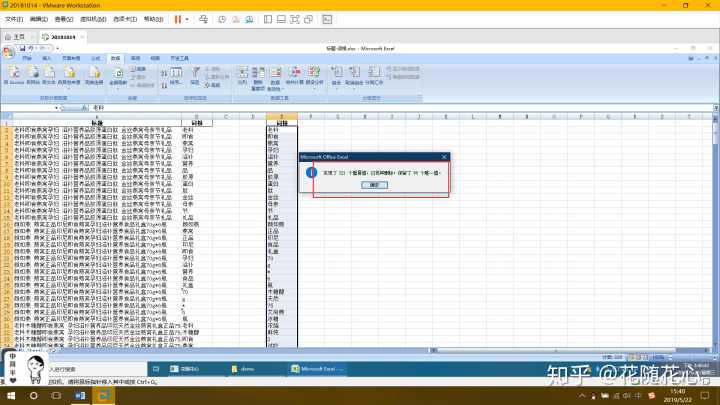This screenshot has height=405, width=720.
Task: Click the Sort descending Z-A icon
Action: [x=164, y=85]
